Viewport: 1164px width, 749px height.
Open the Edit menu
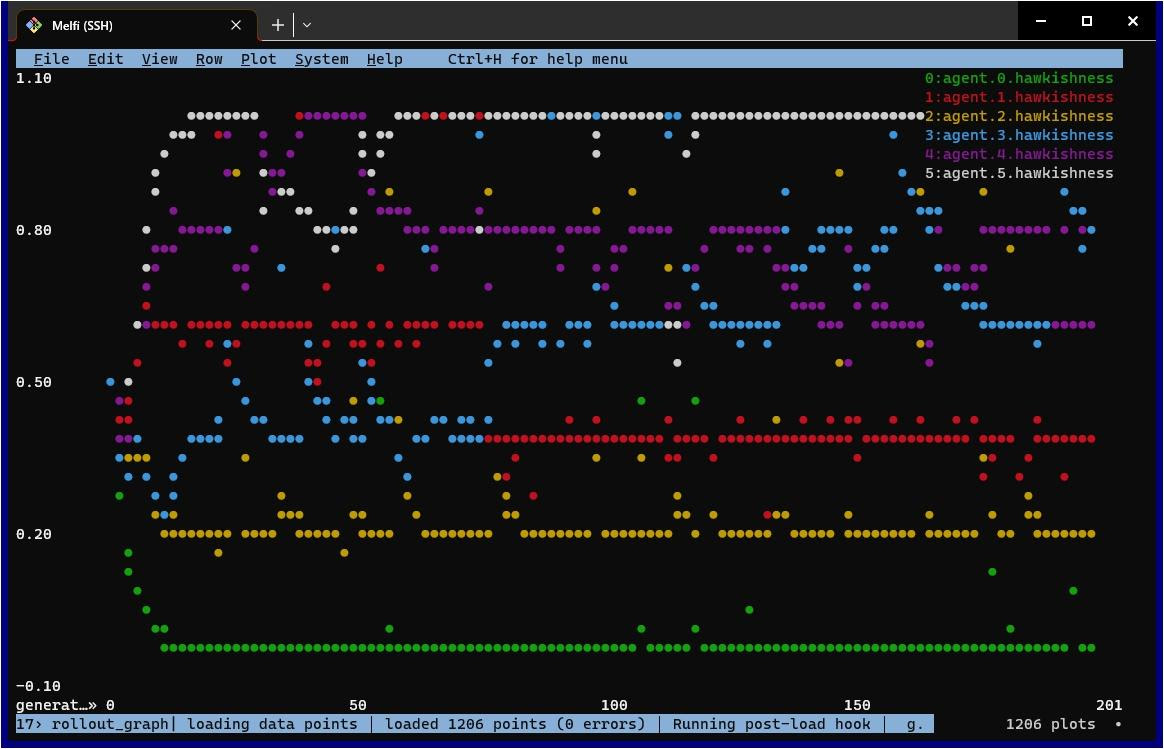[x=105, y=59]
